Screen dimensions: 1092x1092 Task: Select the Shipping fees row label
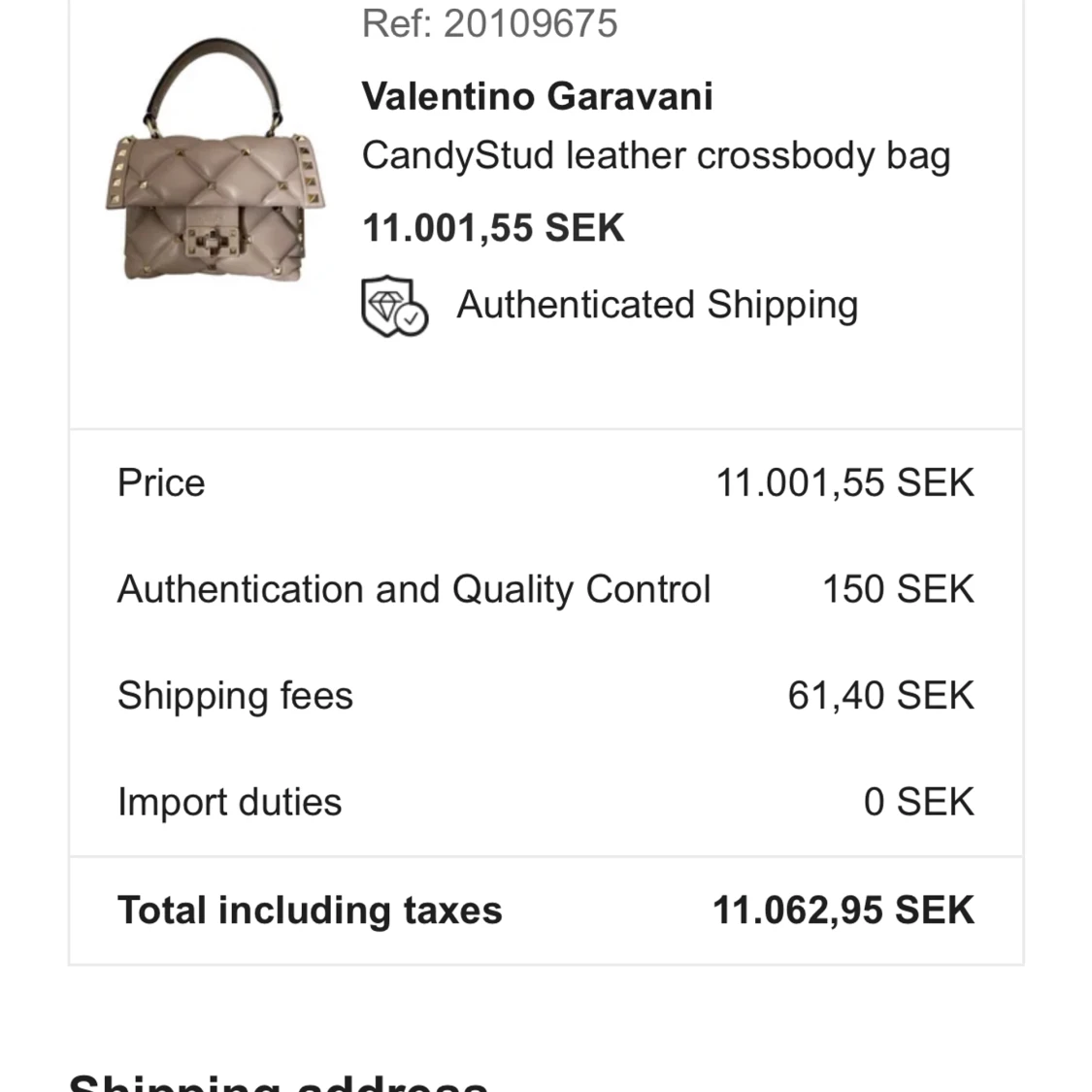pyautogui.click(x=236, y=696)
